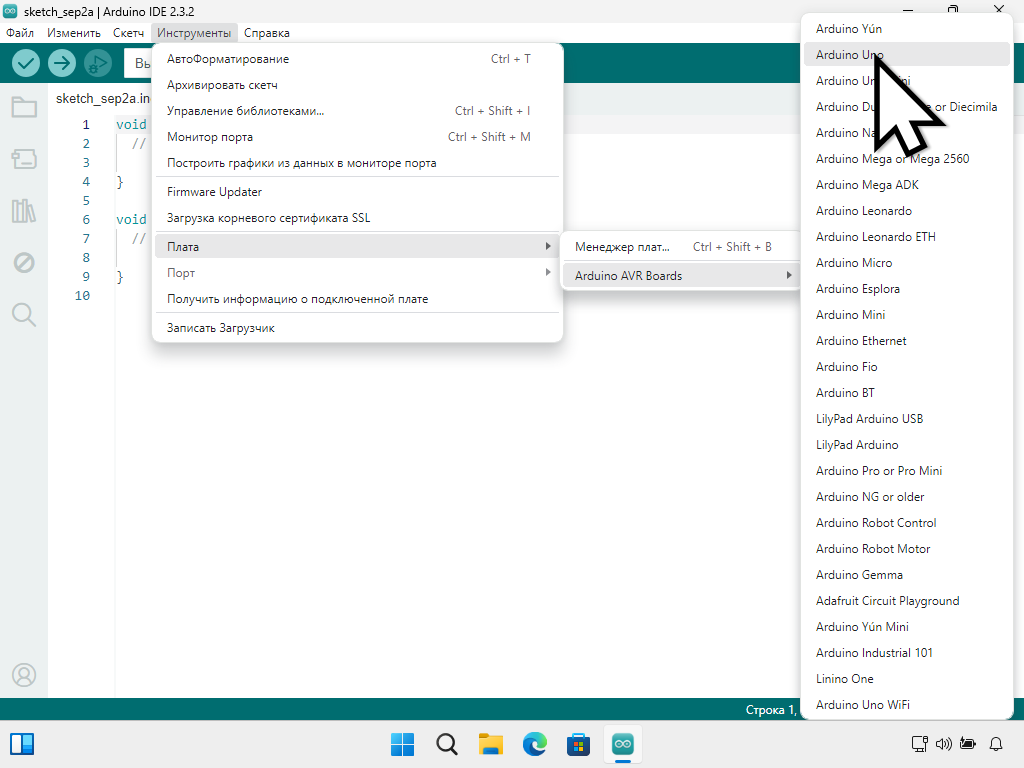Open network icon in system tray
1024x768 pixels.
pos(920,744)
